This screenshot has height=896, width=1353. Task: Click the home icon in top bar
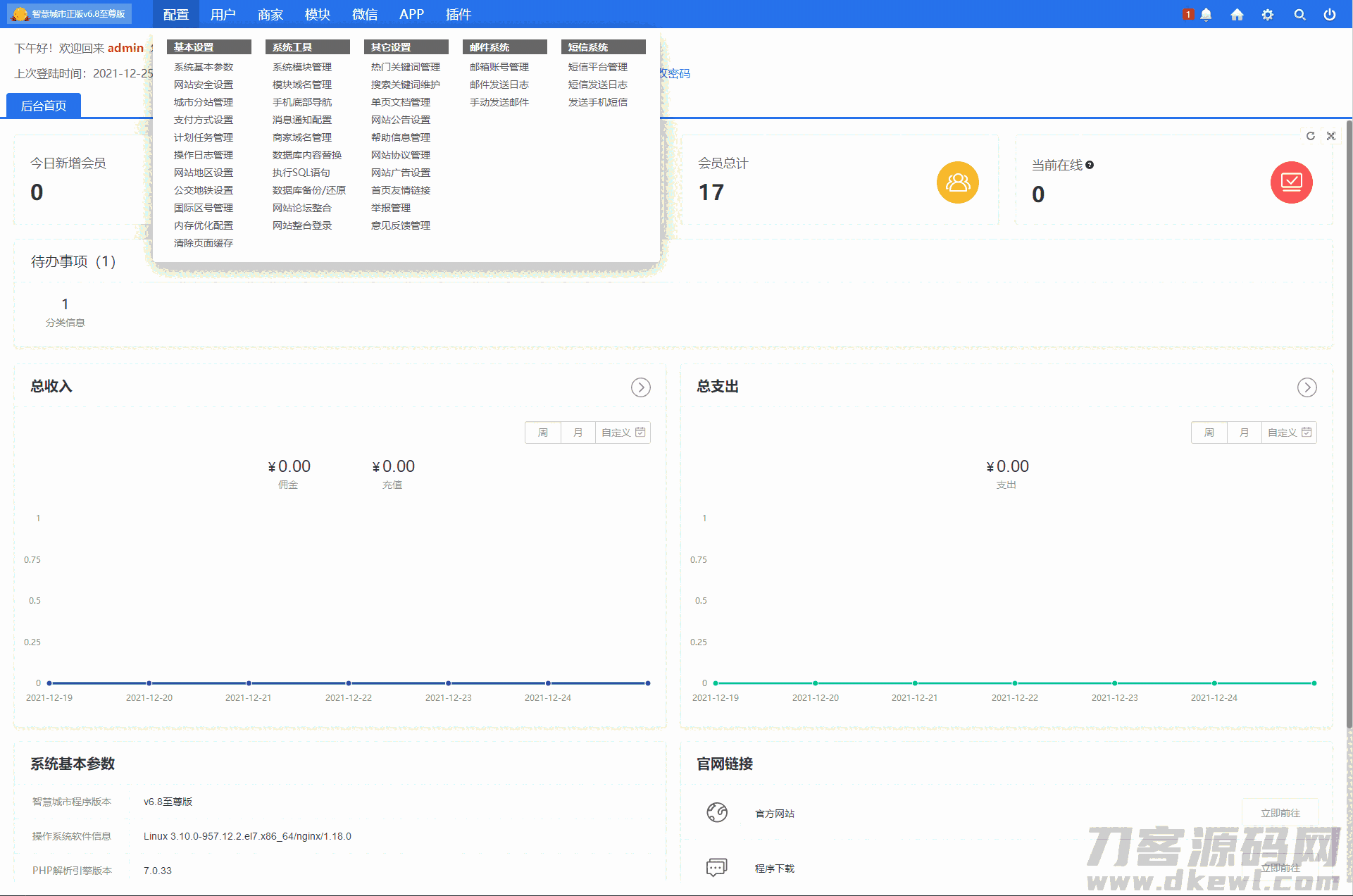[1237, 15]
